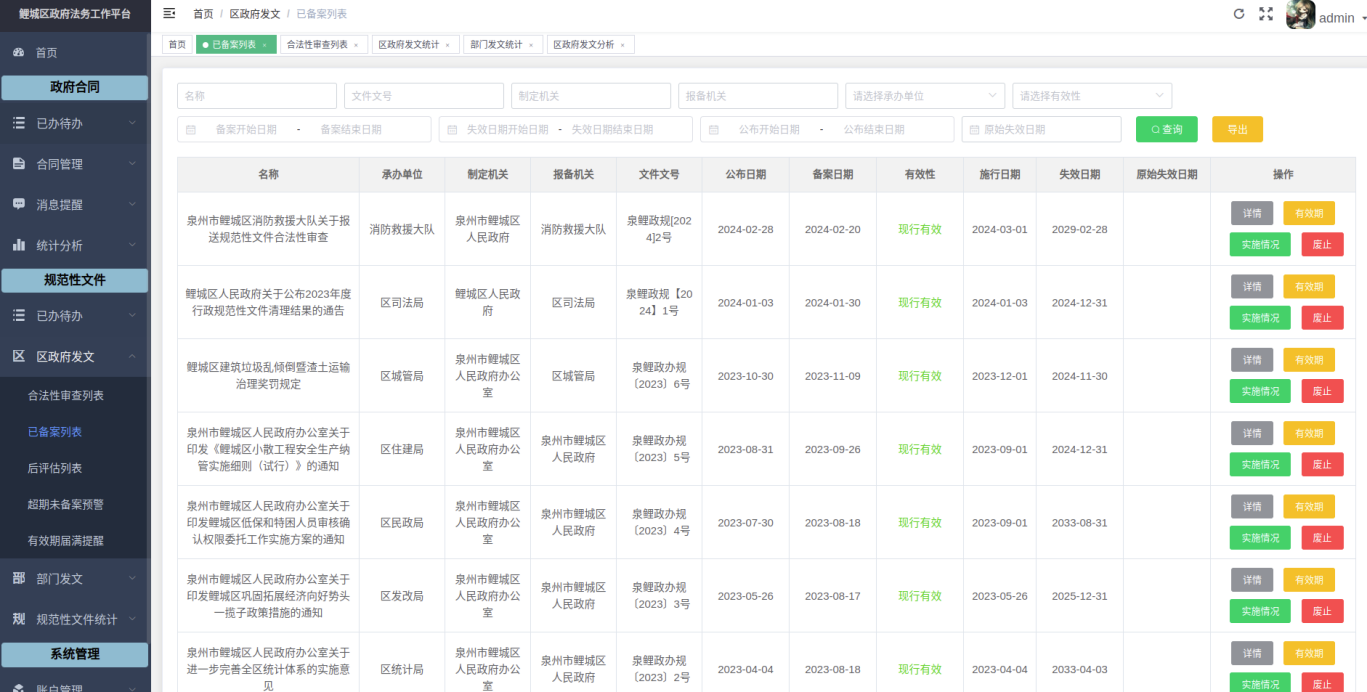1367x692 pixels.
Task: Click the 备案开始日期 date field
Action: [245, 130]
